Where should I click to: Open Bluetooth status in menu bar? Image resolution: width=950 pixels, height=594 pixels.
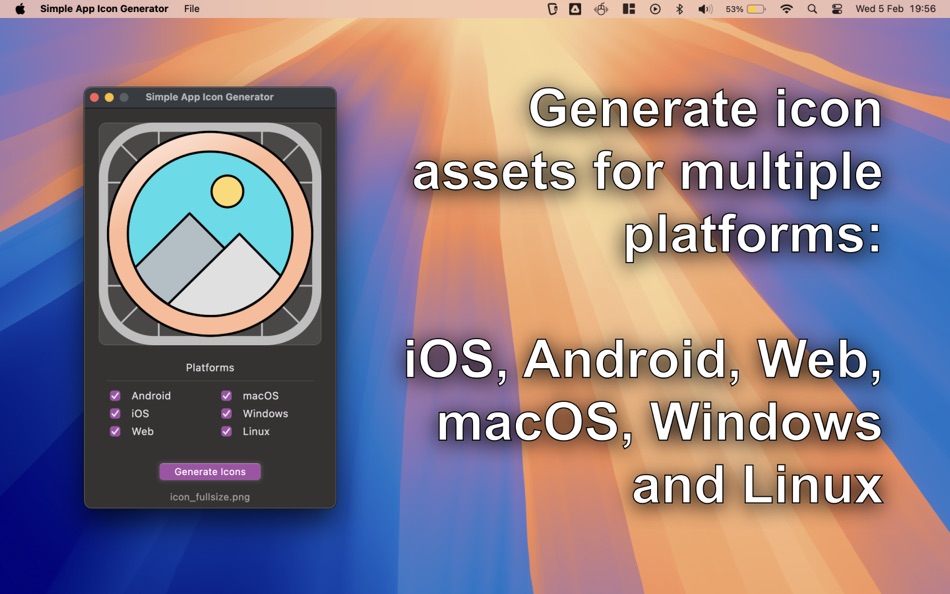[679, 8]
